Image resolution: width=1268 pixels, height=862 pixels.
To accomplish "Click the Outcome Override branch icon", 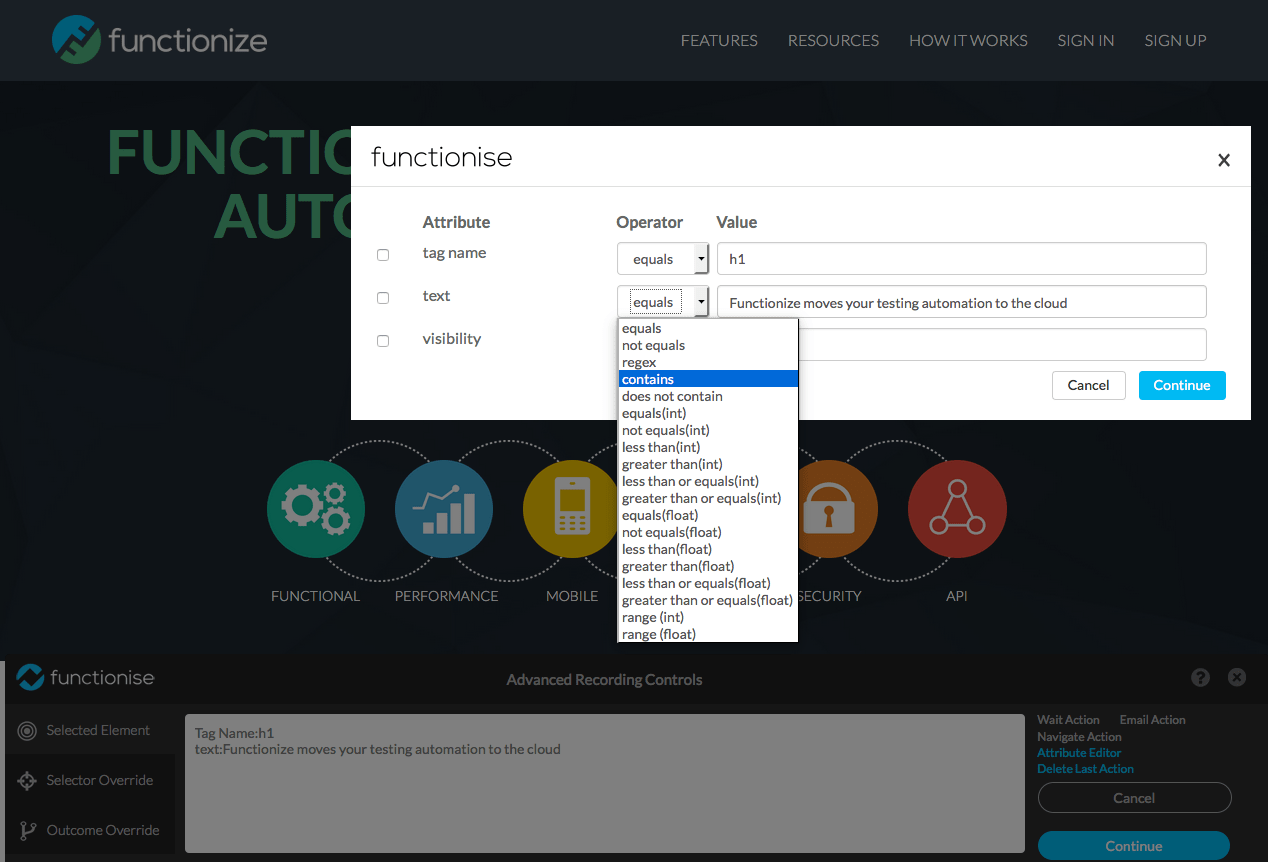I will point(27,831).
